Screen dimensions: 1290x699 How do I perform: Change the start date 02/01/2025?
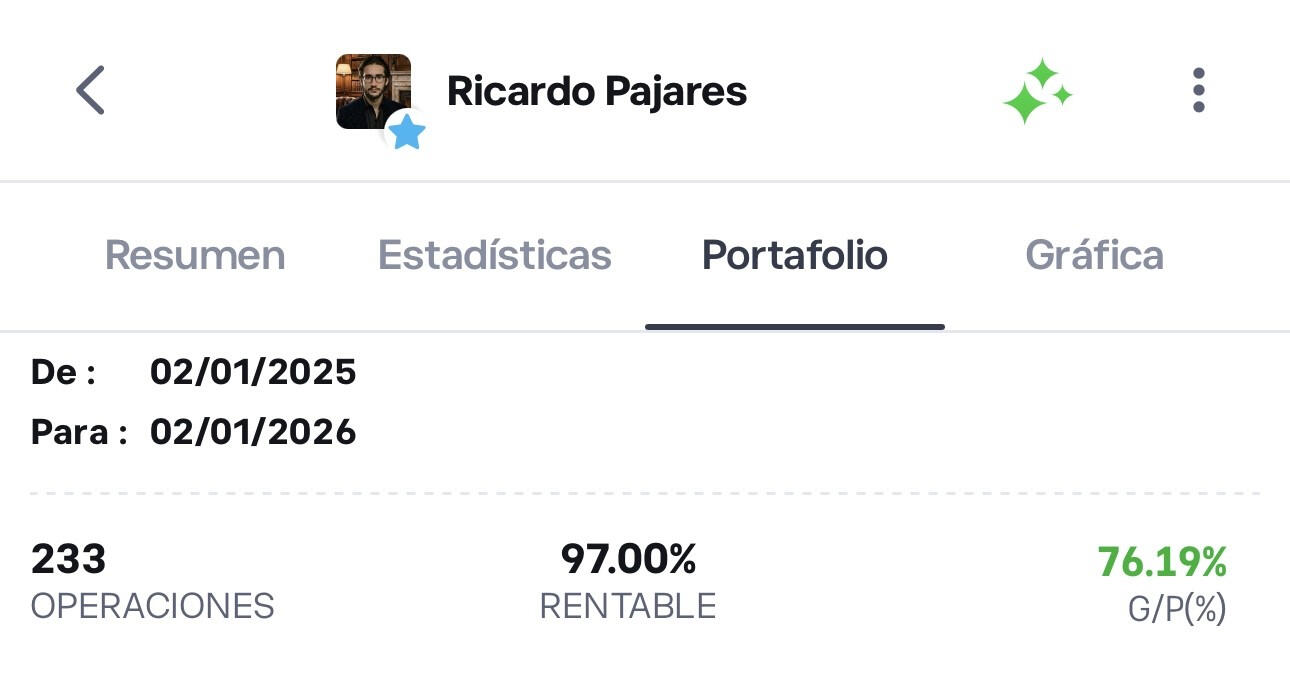coord(253,373)
